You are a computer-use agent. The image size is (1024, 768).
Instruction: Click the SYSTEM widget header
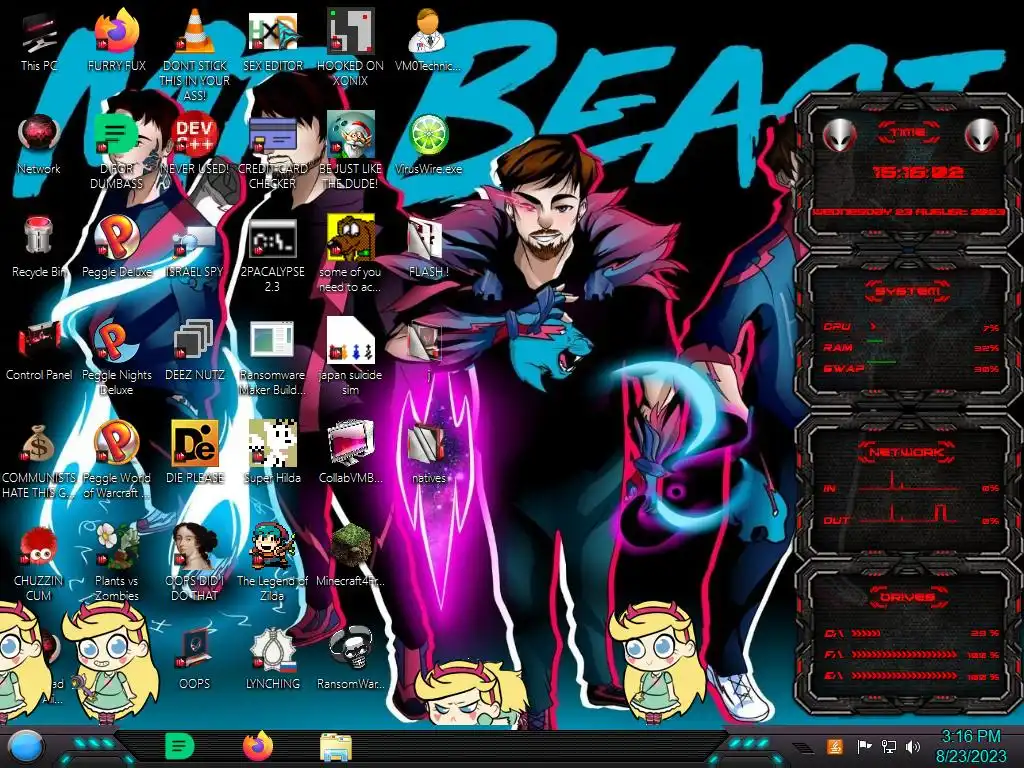[908, 290]
